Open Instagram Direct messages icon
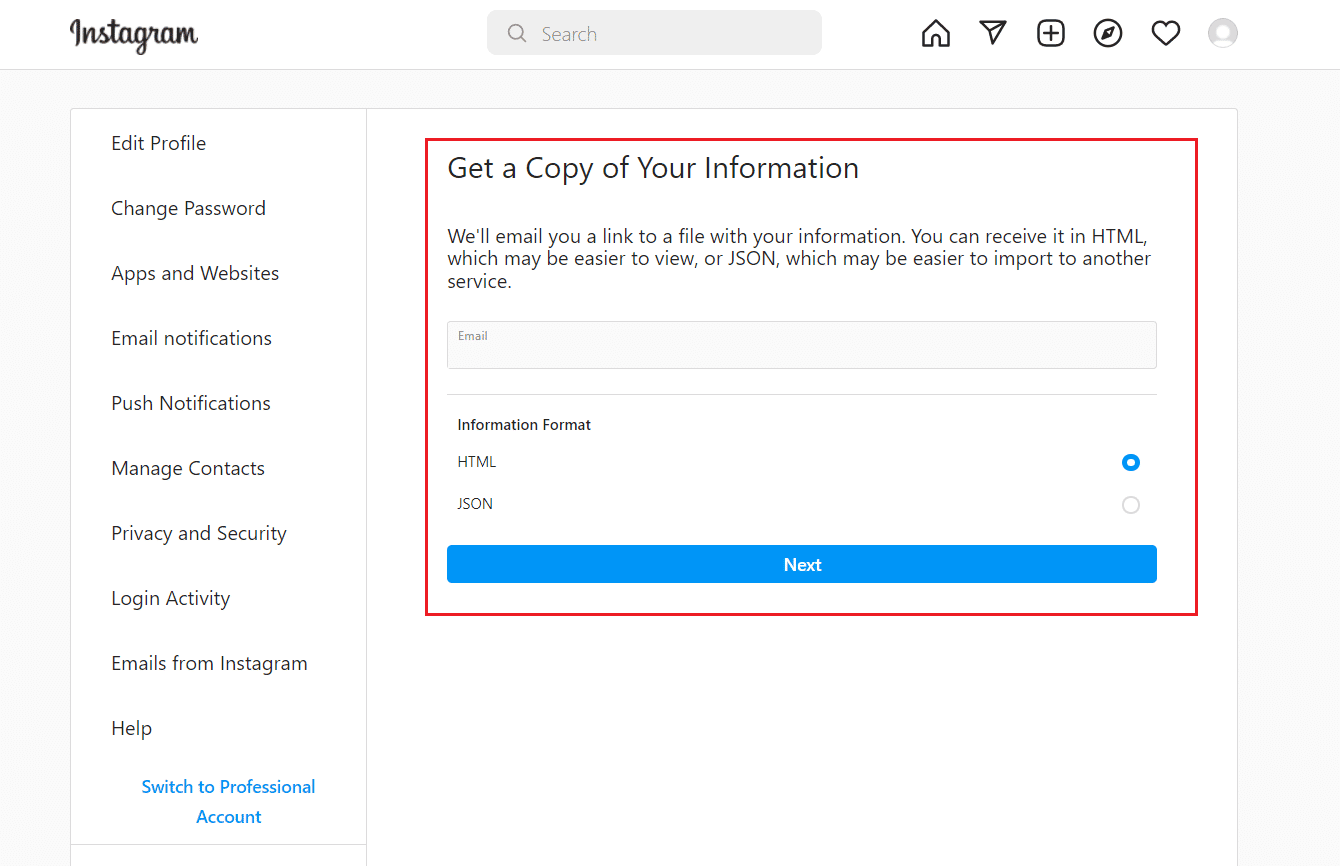This screenshot has width=1340, height=866. [993, 32]
